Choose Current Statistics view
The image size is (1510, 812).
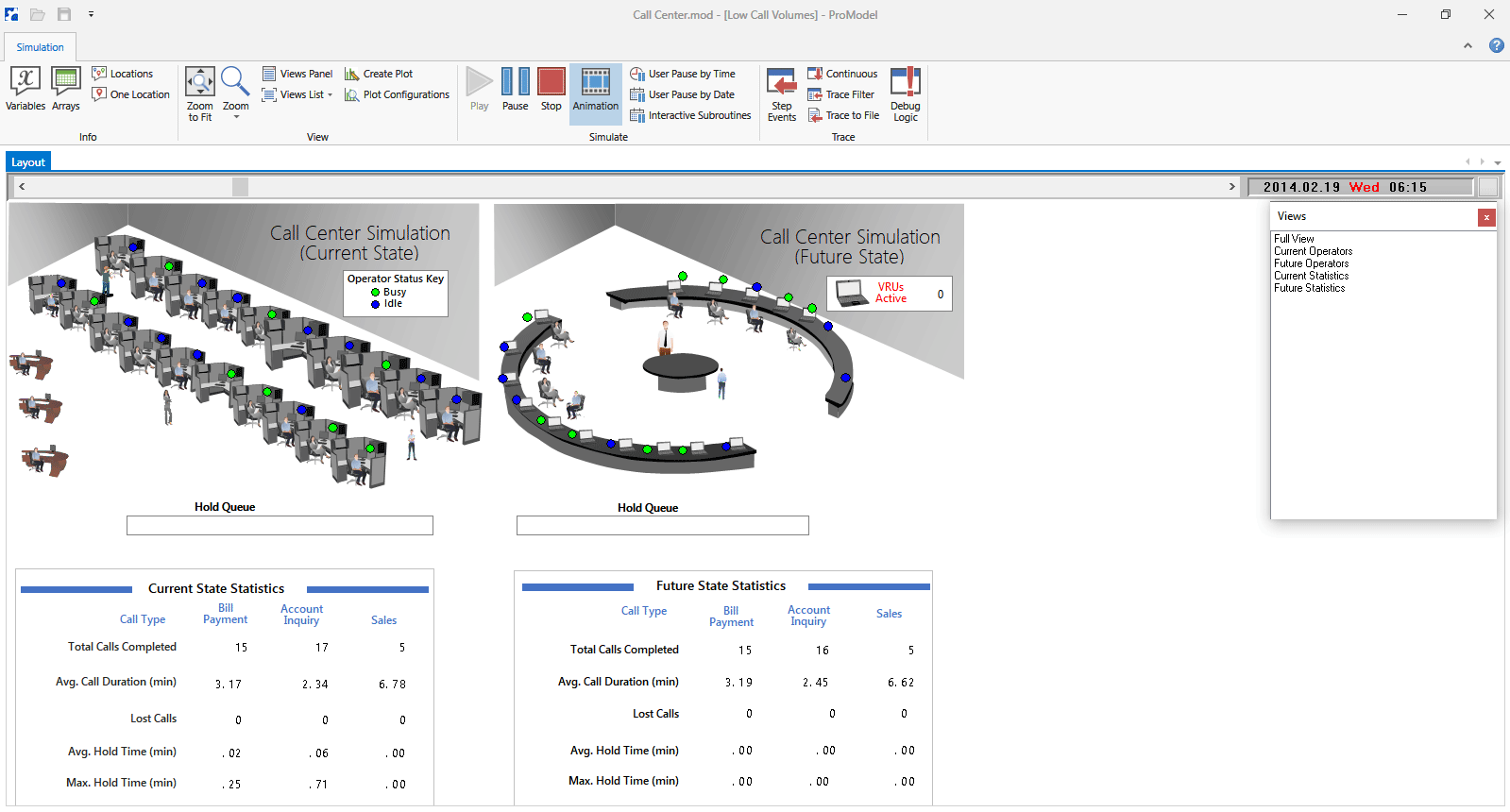tap(1311, 276)
